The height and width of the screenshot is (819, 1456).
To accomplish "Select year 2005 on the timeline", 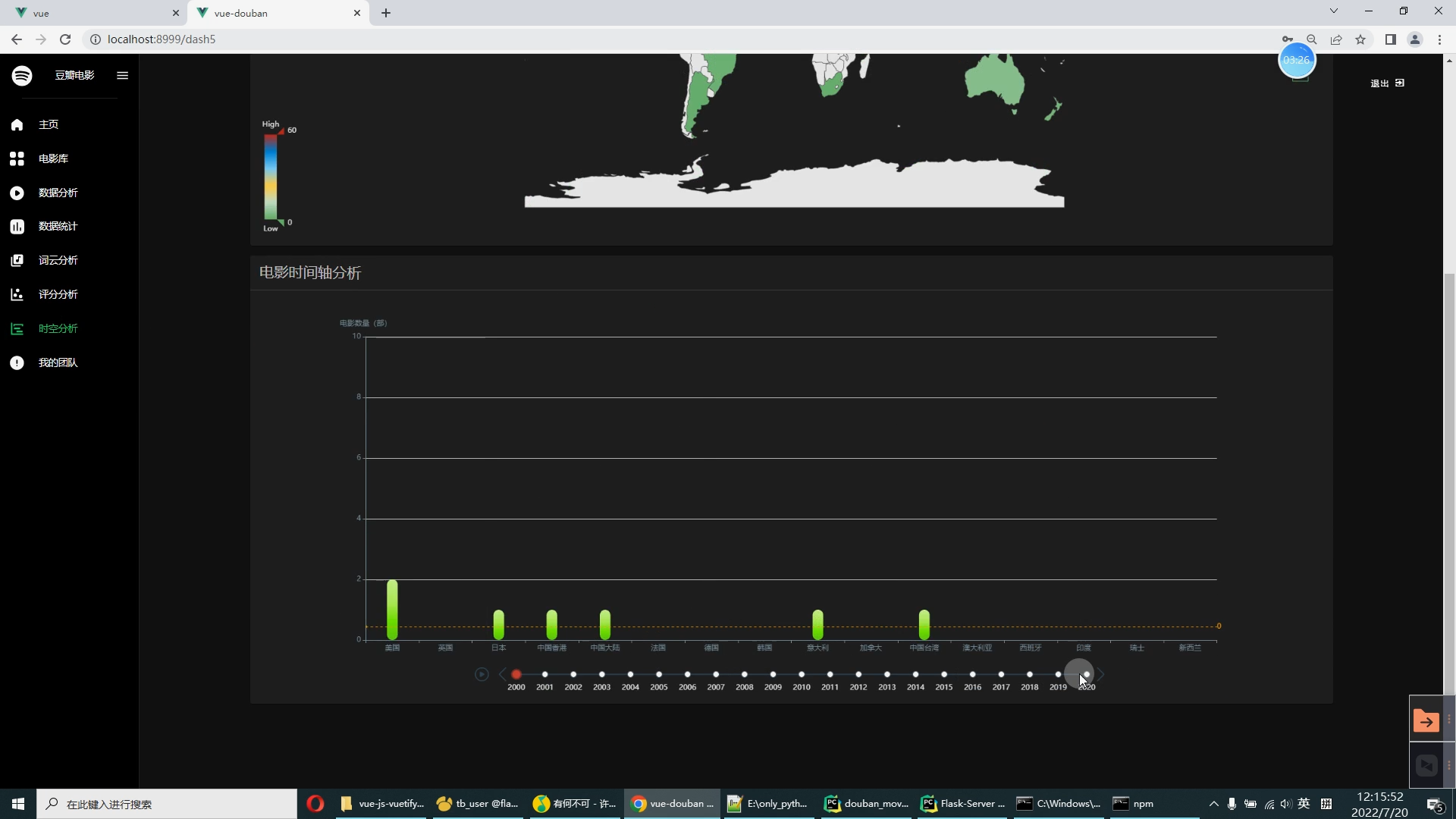I will pos(659,674).
